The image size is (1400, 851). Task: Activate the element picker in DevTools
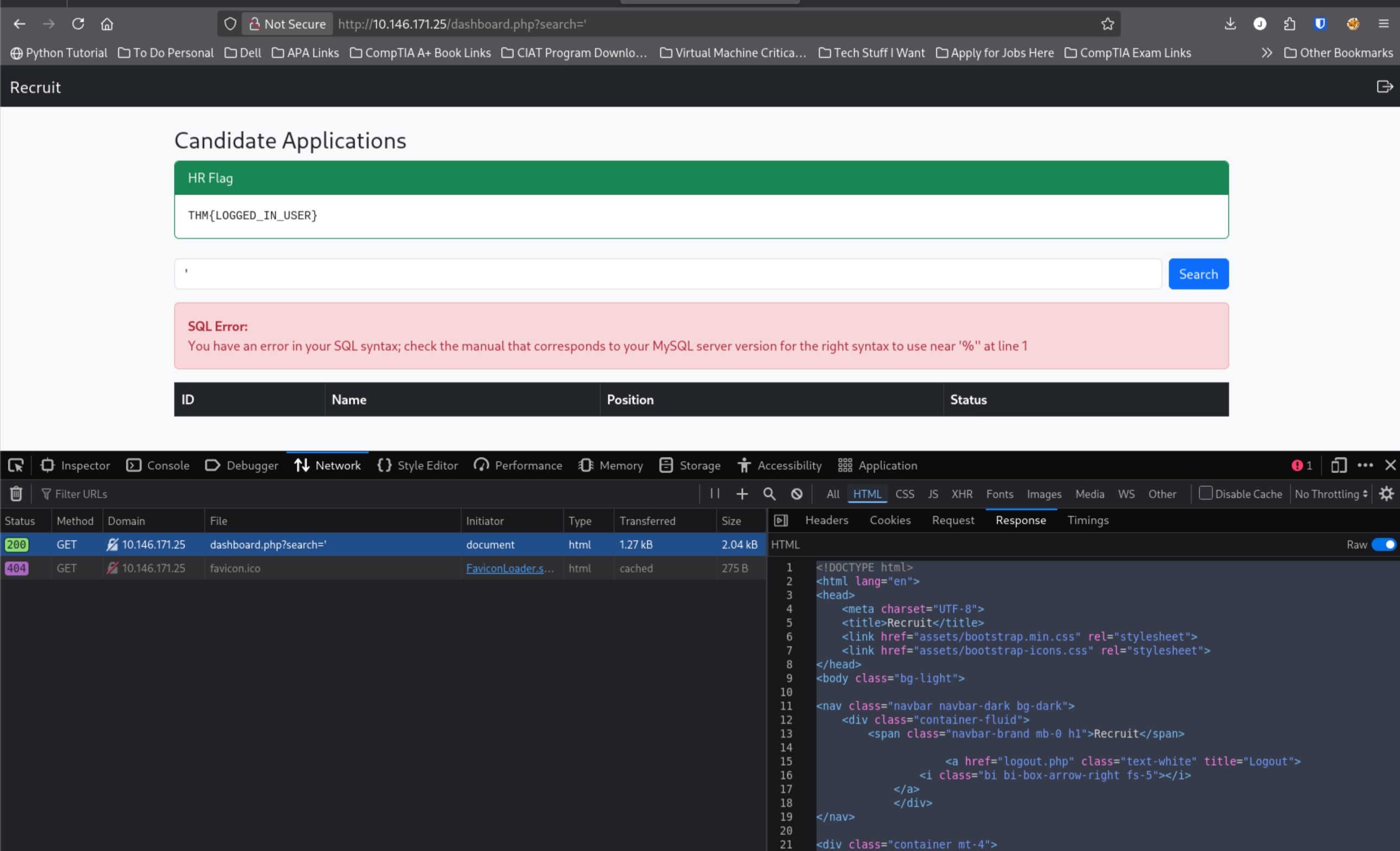16,465
